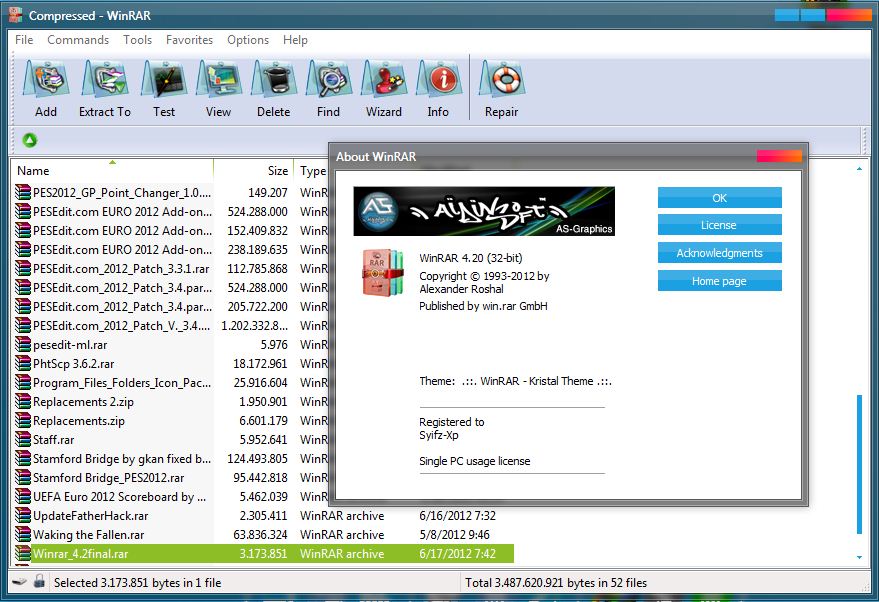Click the Extract To toolbar icon
The width and height of the screenshot is (879, 602).
[104, 79]
